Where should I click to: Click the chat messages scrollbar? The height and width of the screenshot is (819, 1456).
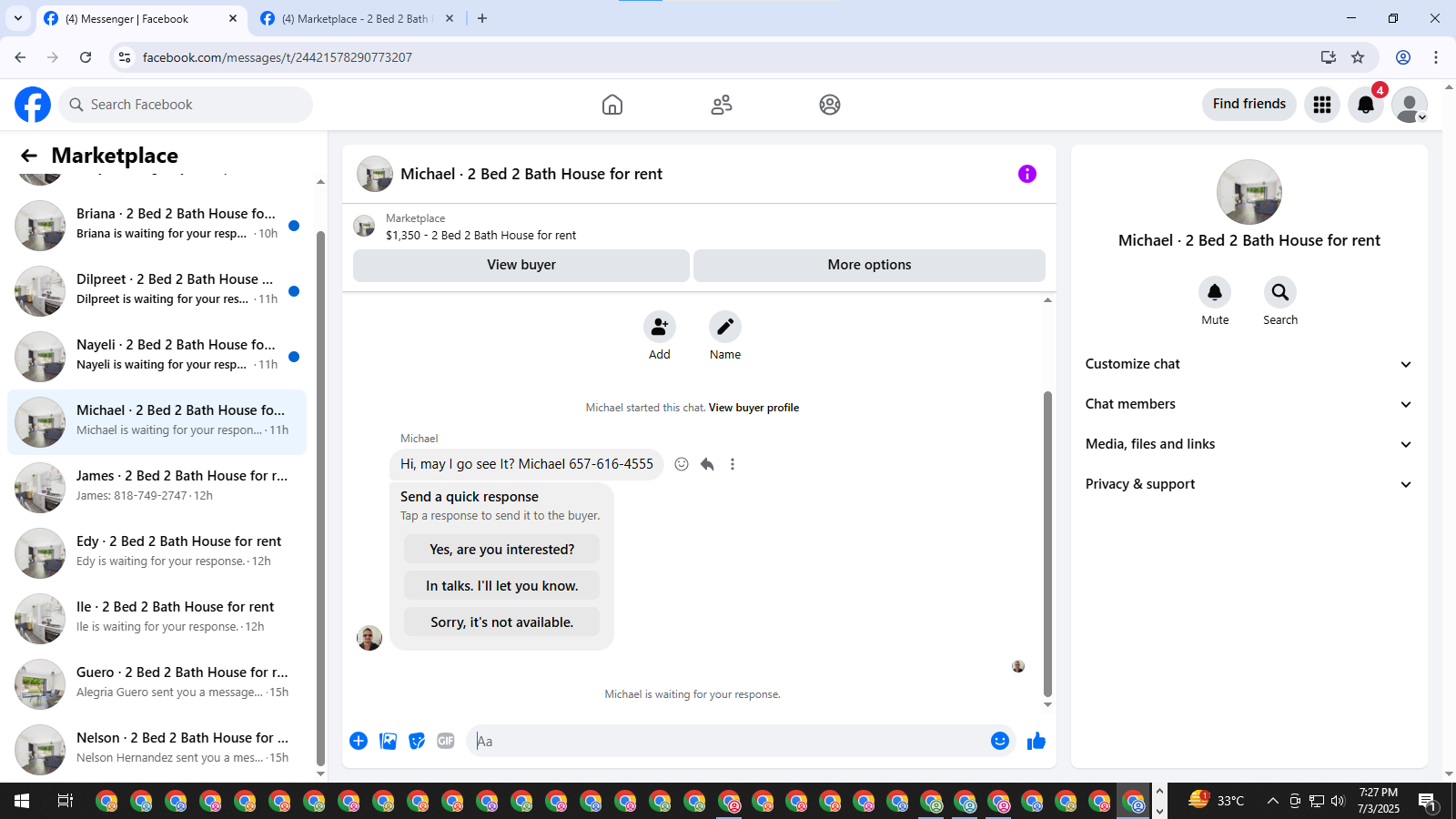click(1047, 543)
